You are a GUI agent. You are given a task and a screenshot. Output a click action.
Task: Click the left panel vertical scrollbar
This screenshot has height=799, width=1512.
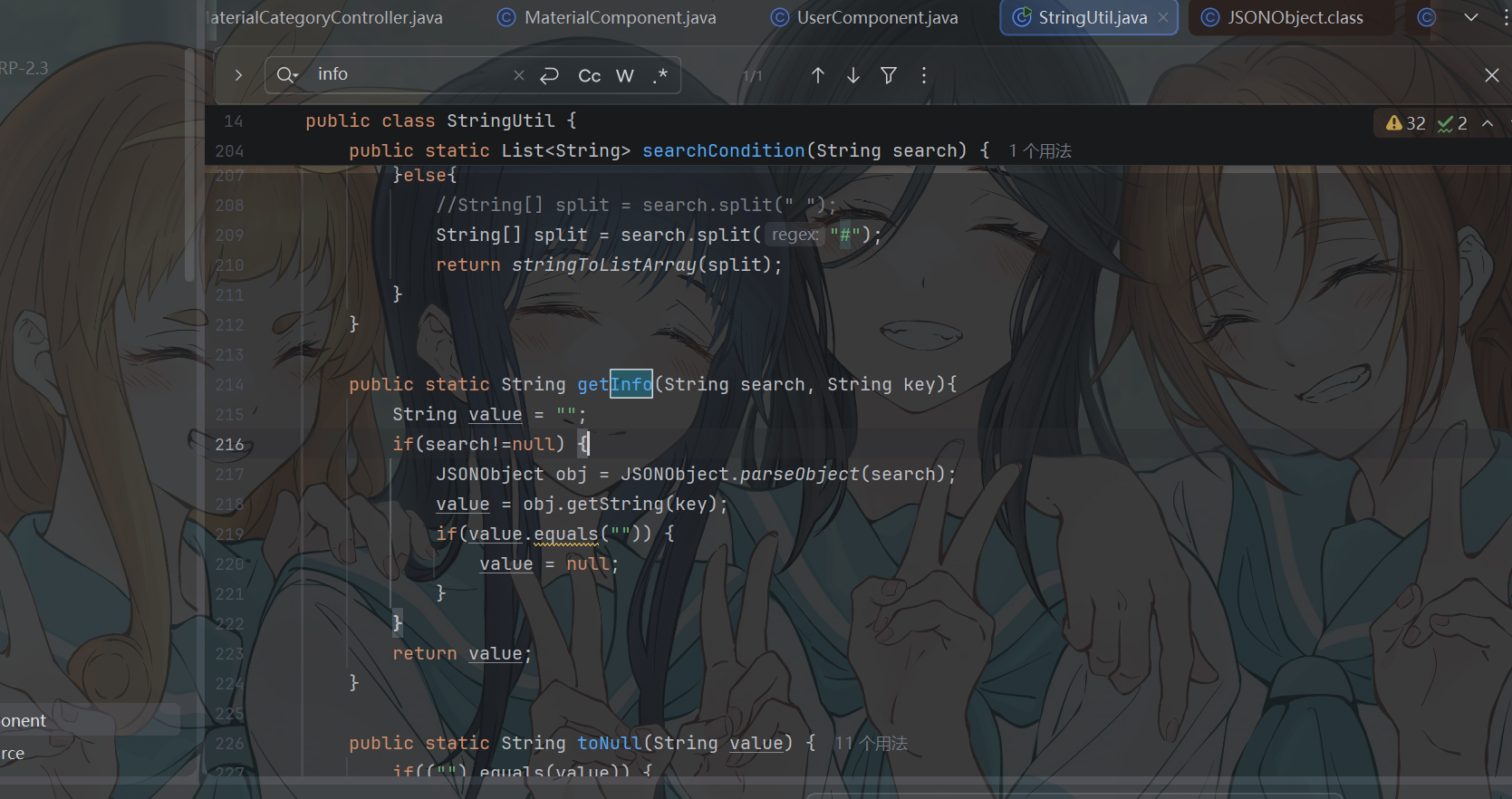tap(189, 163)
